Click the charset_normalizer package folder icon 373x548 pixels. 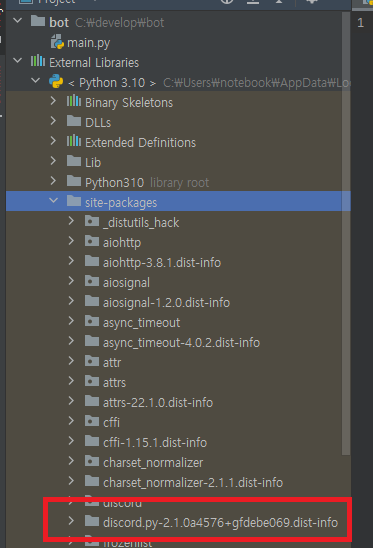[x=92, y=461]
